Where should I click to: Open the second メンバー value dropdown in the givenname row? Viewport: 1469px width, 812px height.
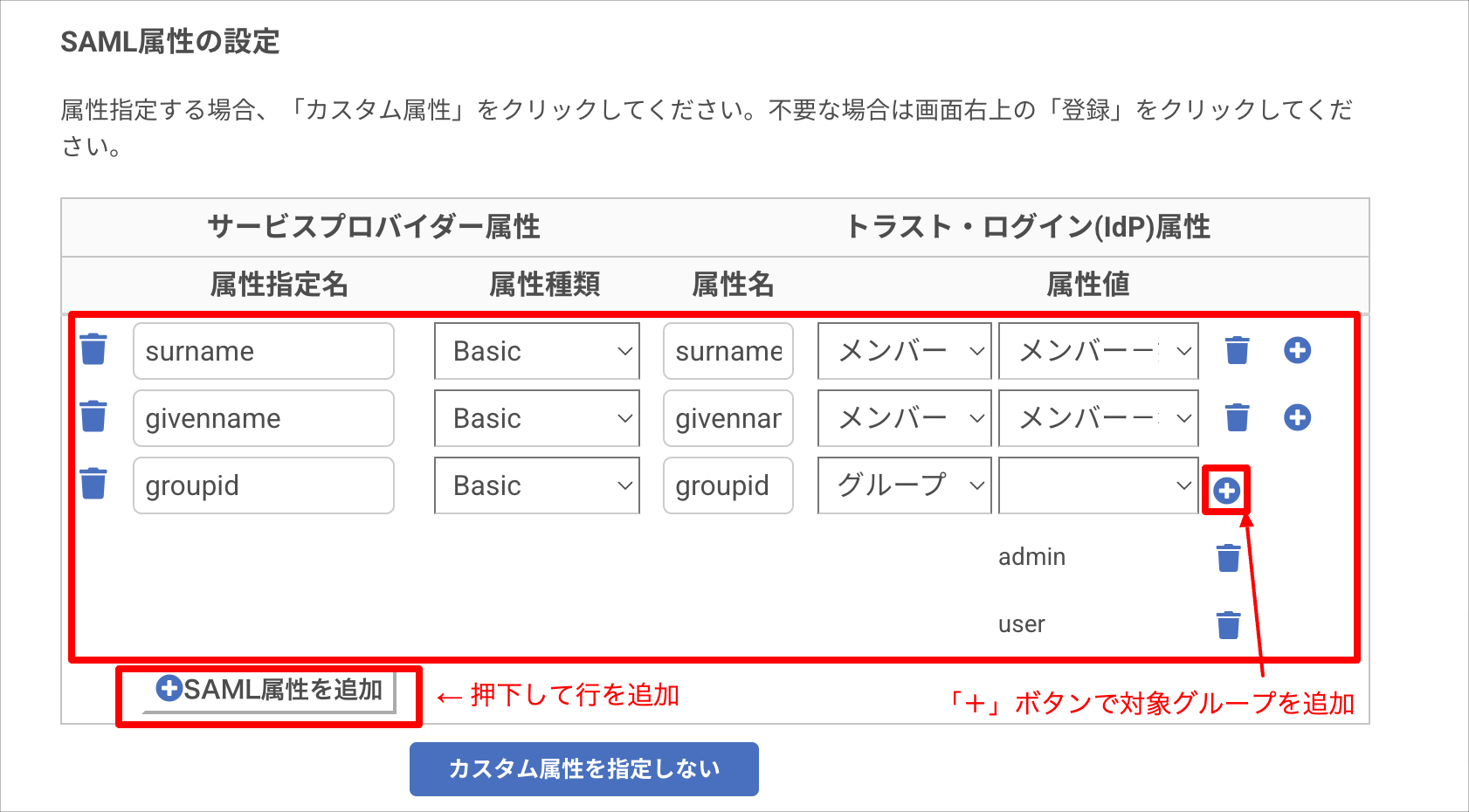[1099, 418]
